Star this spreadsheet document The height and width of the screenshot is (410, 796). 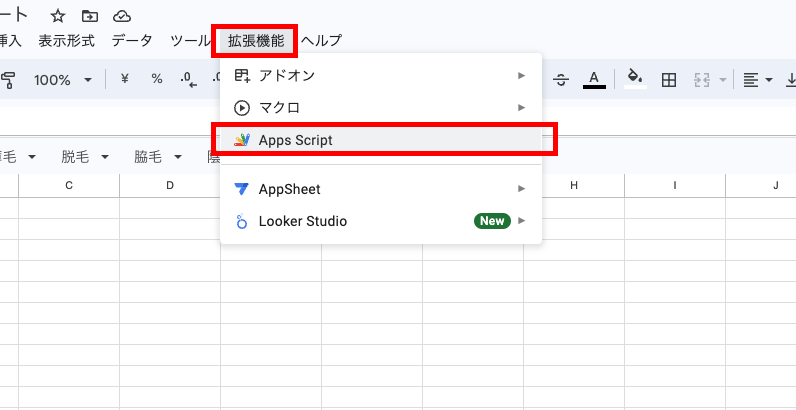58,16
